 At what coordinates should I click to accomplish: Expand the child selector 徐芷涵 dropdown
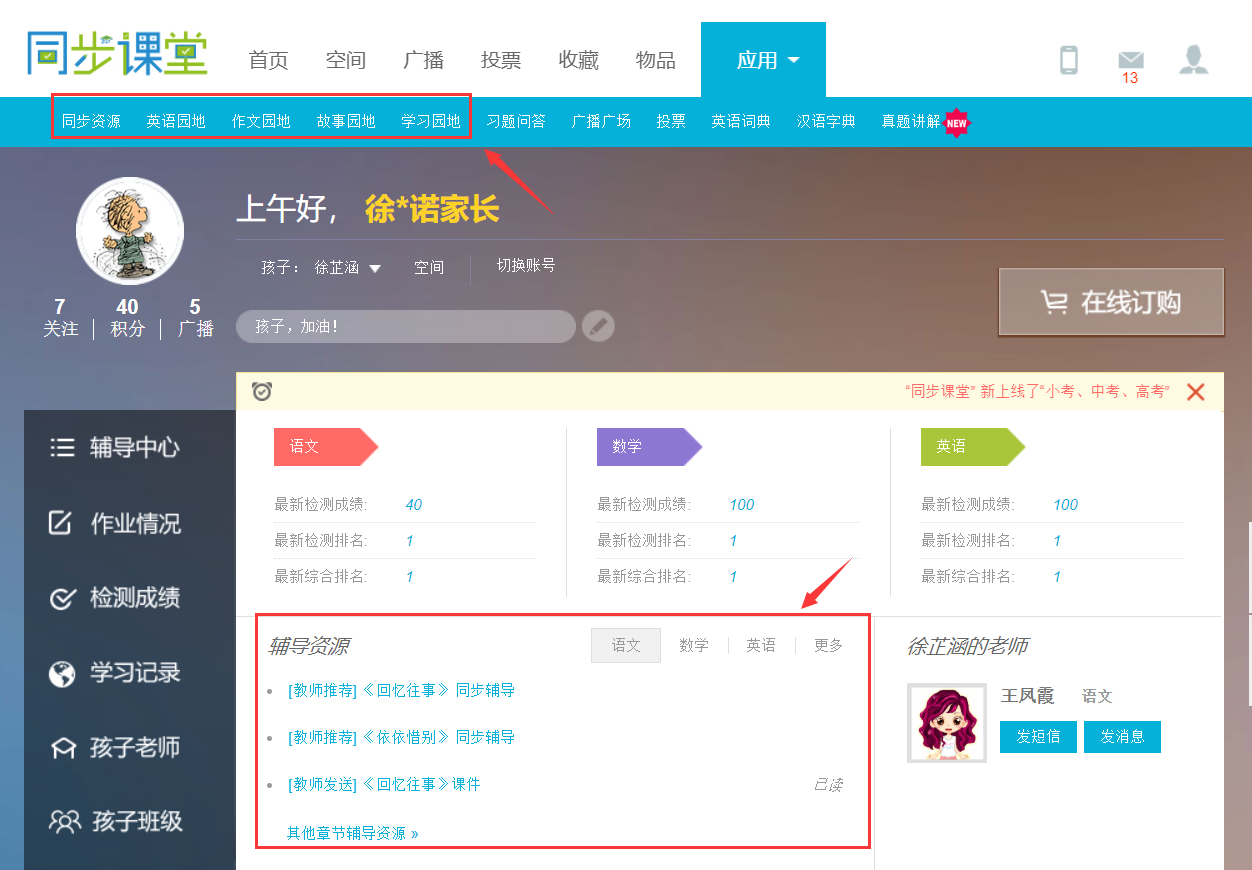pos(347,268)
